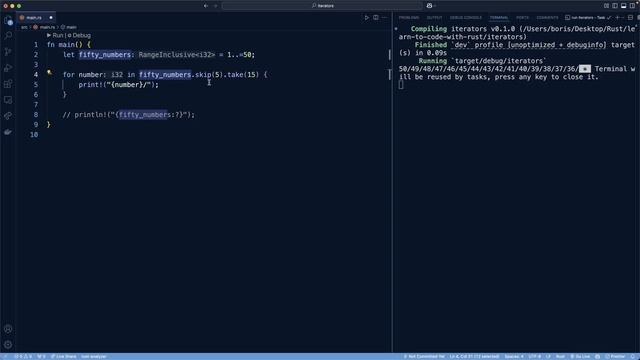Click the lightbulb code action on line 4
This screenshot has height=360, width=640.
coord(49,73)
